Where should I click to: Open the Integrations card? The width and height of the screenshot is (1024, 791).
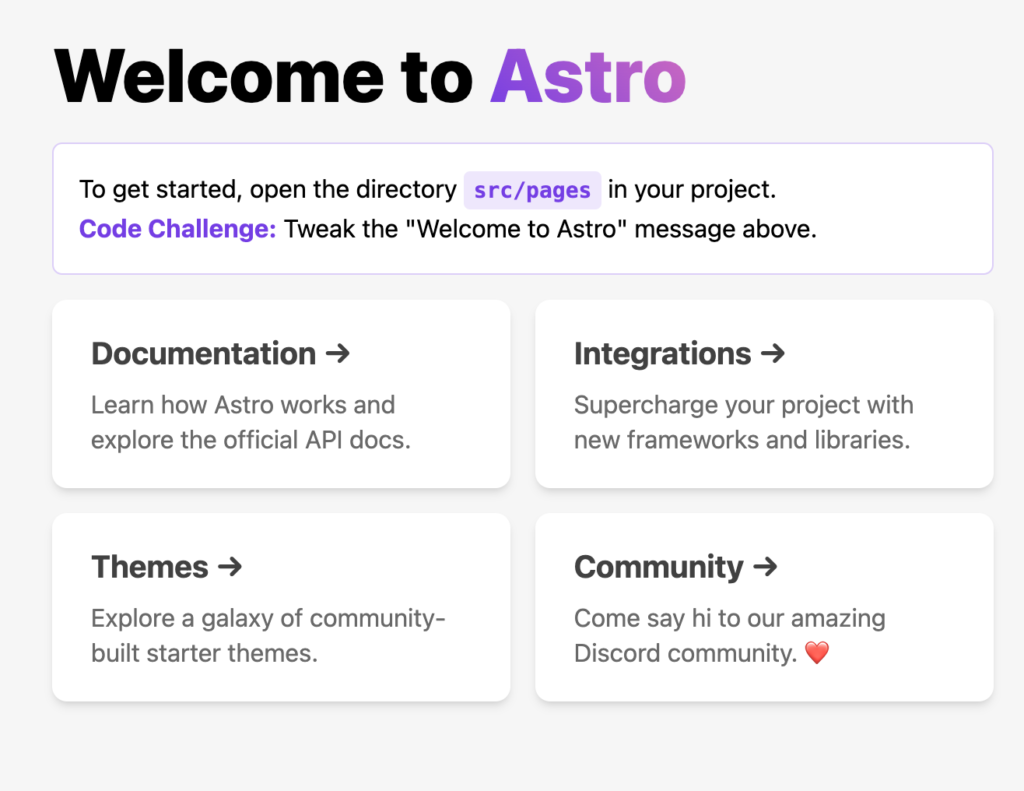[764, 394]
